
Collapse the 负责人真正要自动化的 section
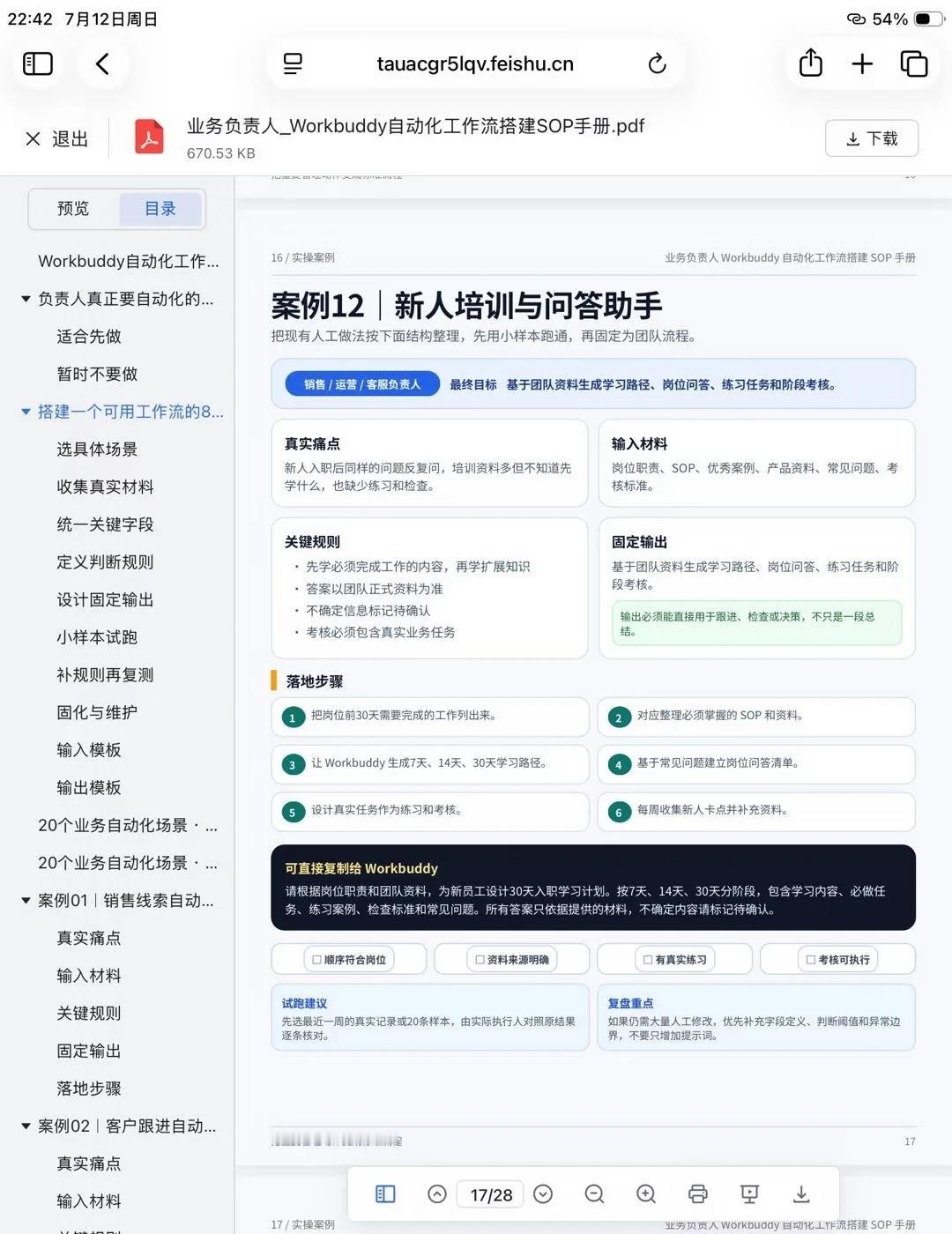[26, 299]
